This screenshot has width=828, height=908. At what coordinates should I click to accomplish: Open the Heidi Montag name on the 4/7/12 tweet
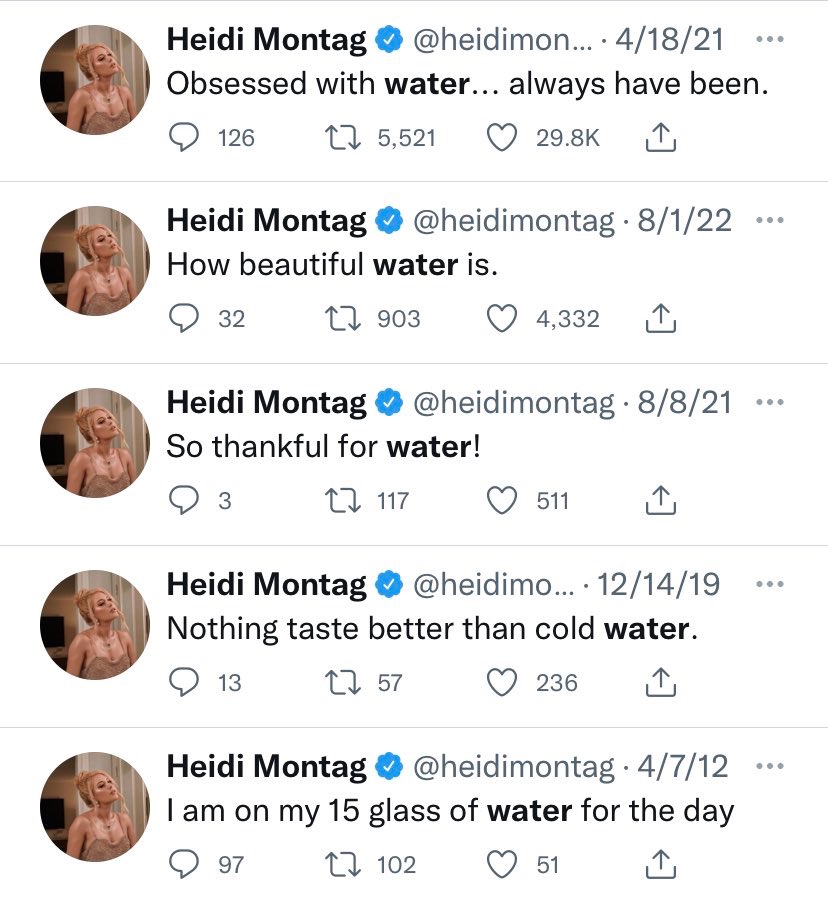click(266, 766)
